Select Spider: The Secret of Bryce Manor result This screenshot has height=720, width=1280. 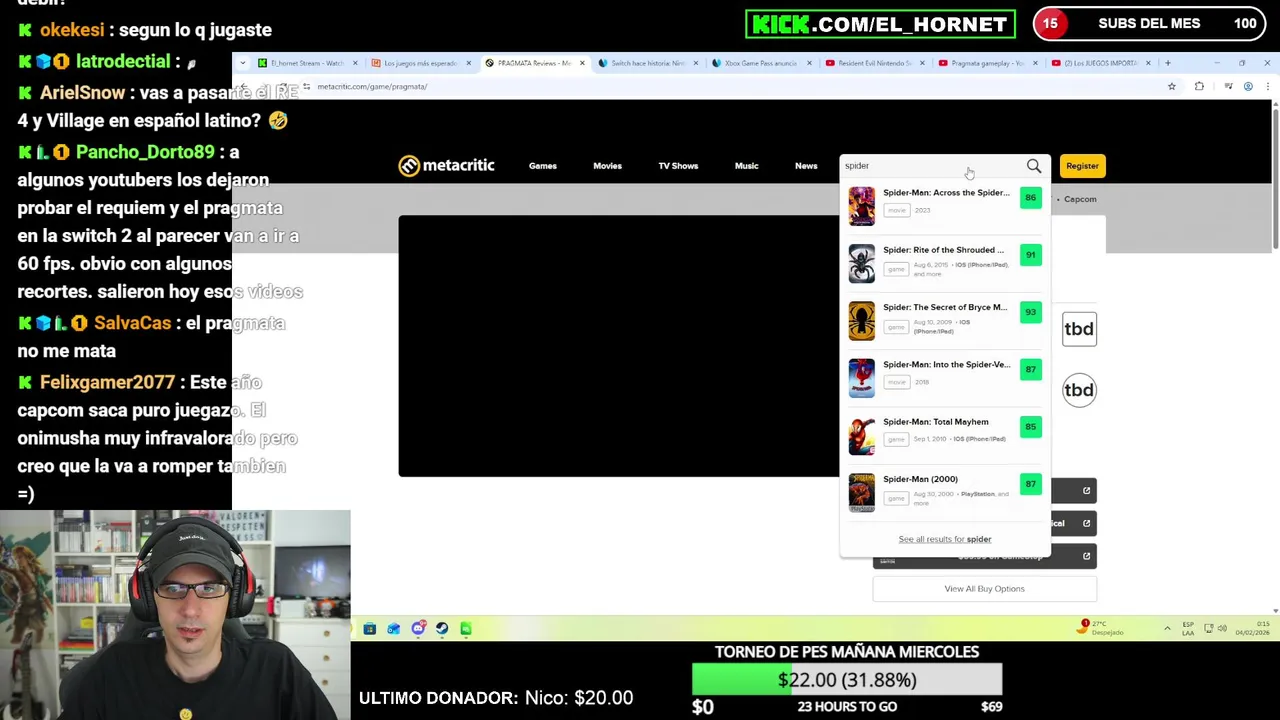(x=945, y=319)
